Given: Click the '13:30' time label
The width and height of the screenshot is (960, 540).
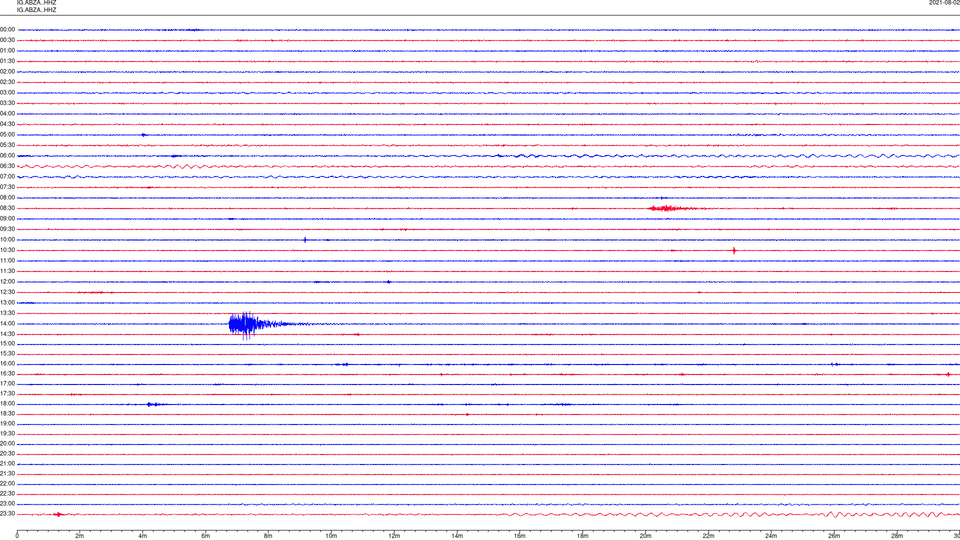Looking at the screenshot, I should 7,313.
